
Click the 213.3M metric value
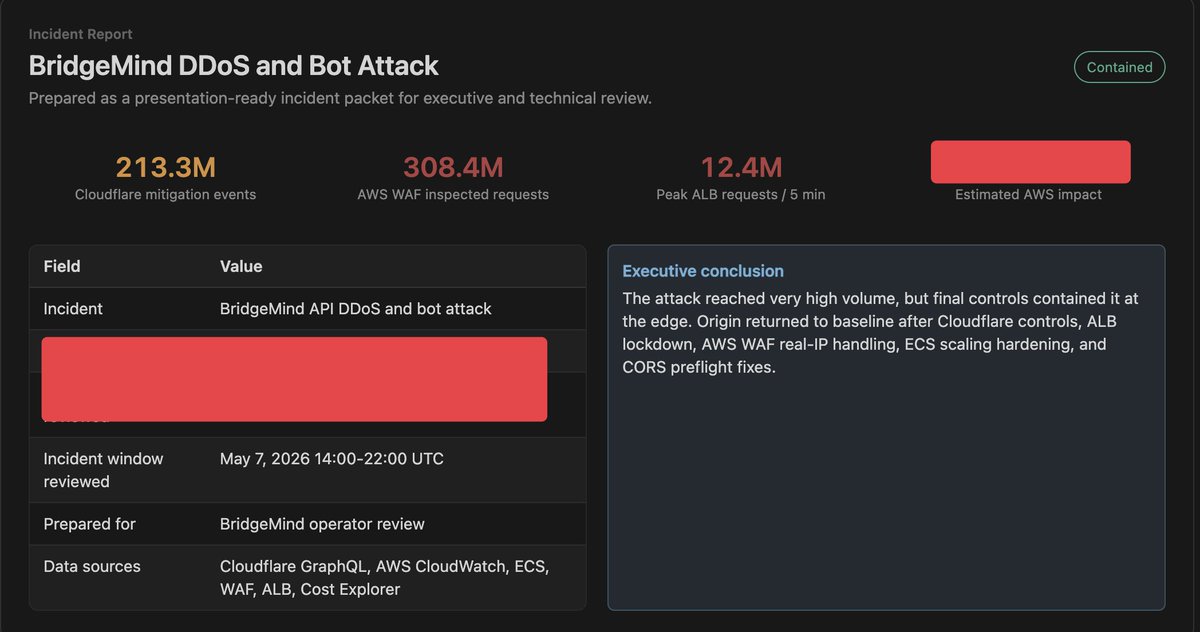coord(166,166)
